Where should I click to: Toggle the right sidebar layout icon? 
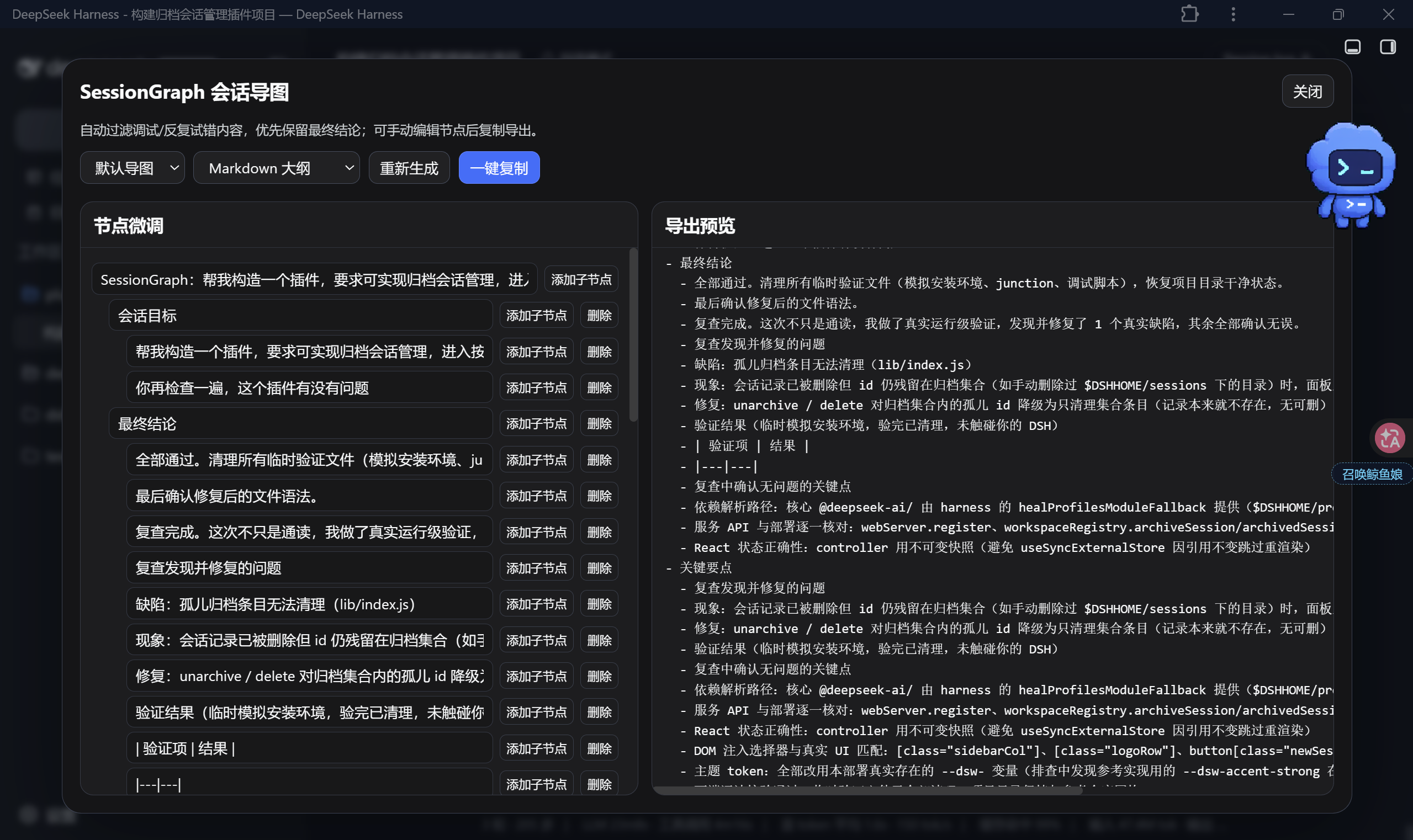pyautogui.click(x=1388, y=46)
